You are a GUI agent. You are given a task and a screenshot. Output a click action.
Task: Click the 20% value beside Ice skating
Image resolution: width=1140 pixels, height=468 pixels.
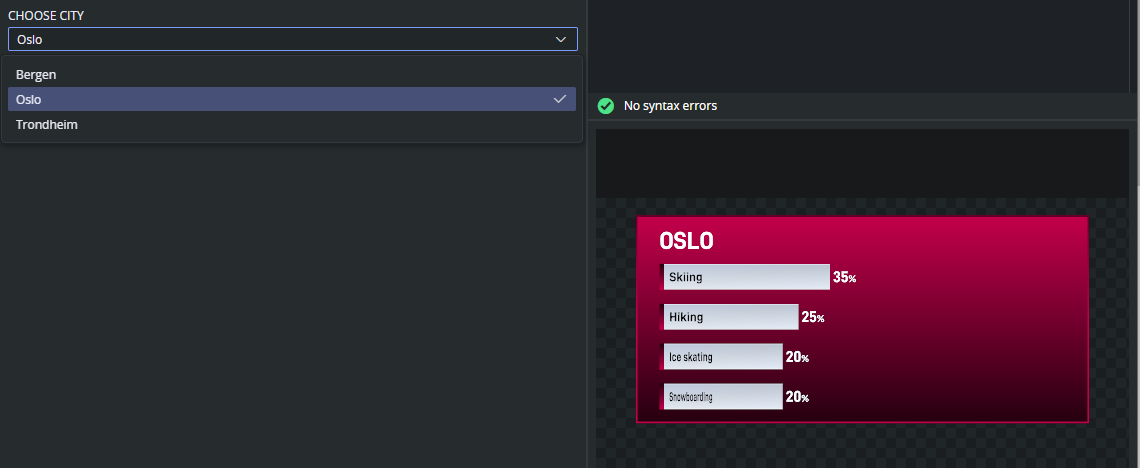pos(797,357)
